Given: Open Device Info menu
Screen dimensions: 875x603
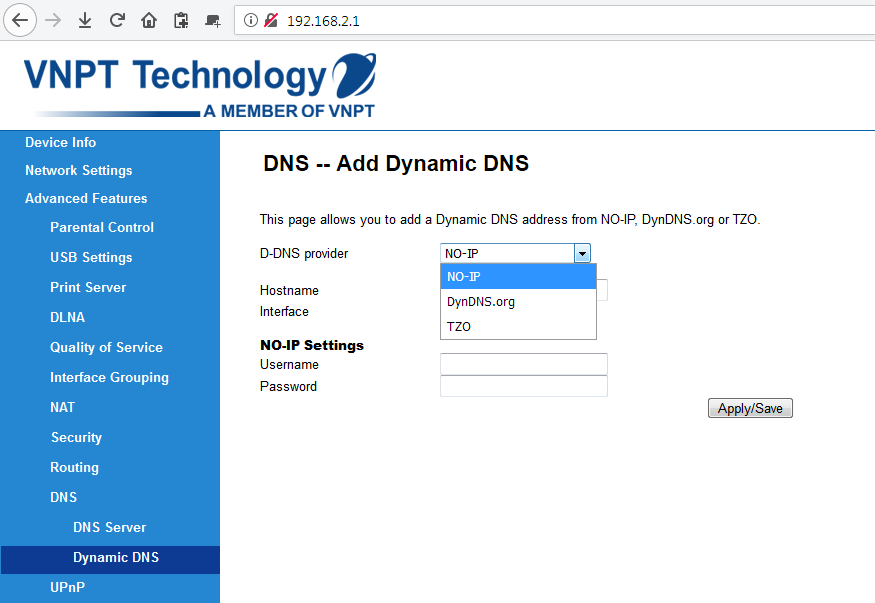Looking at the screenshot, I should click(60, 142).
